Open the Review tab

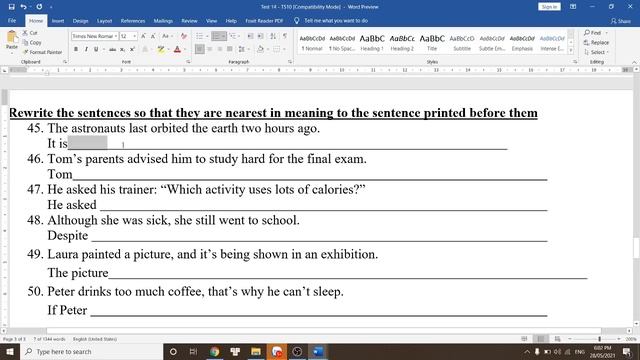click(189, 21)
